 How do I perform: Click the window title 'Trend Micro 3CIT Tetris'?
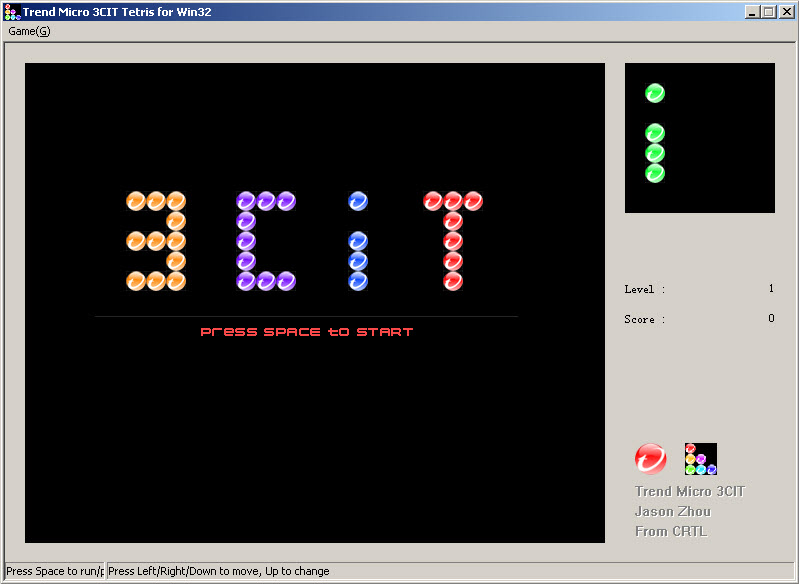[117, 12]
